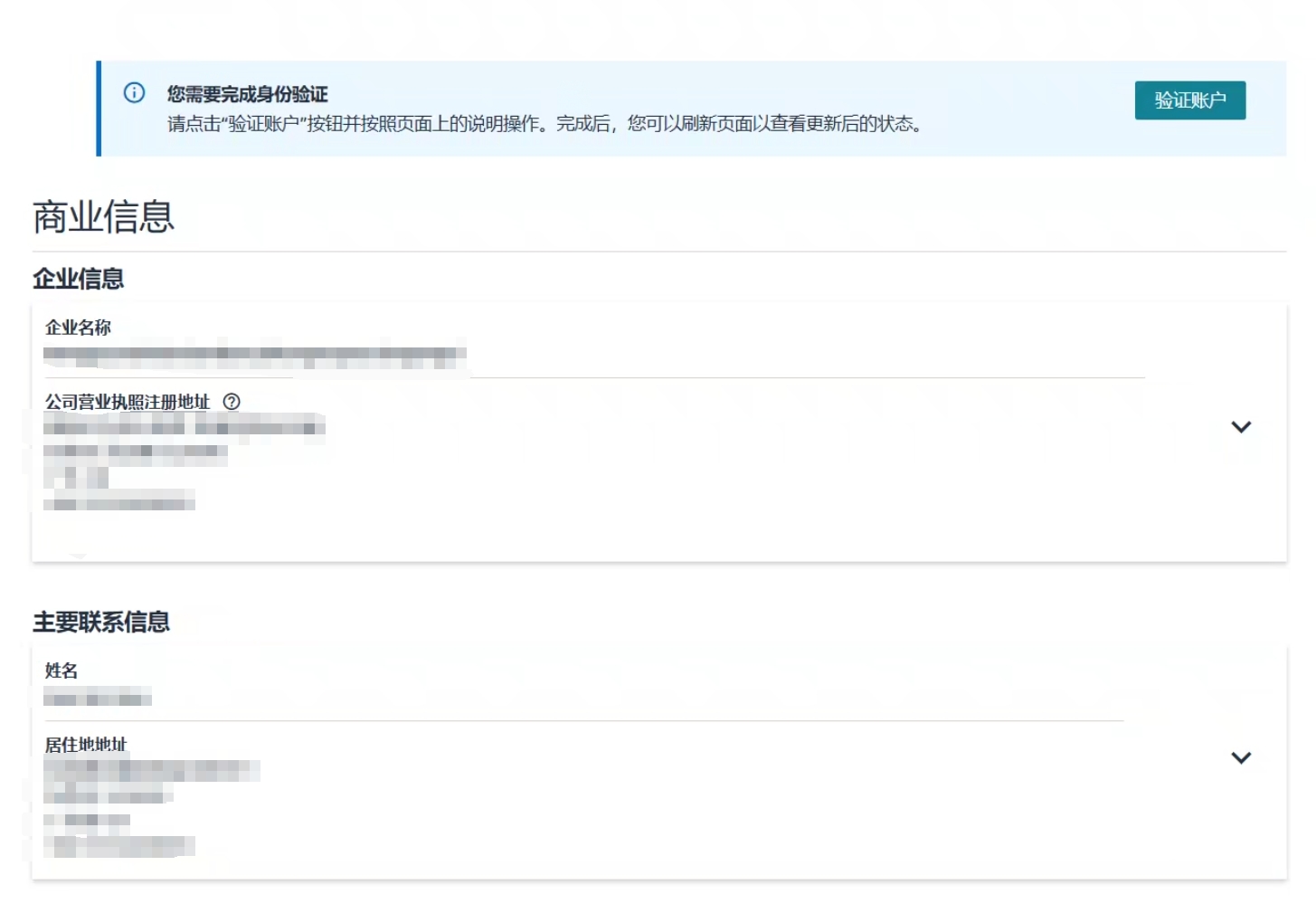Expand the 主要联系信息 card chevron

point(1240,758)
